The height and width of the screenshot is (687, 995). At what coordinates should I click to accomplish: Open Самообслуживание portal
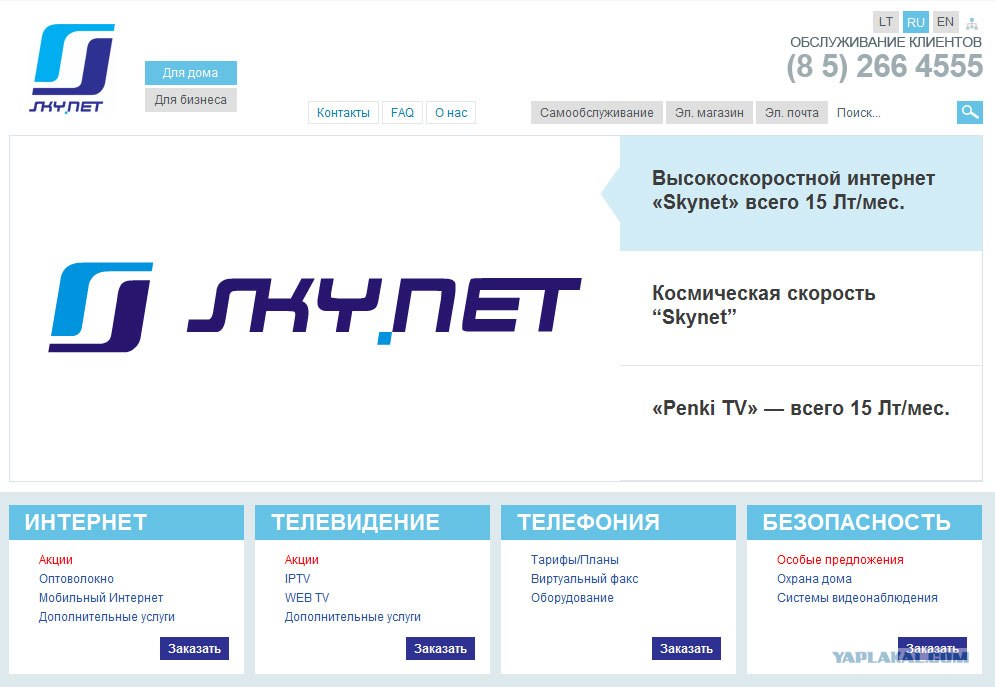tap(596, 113)
